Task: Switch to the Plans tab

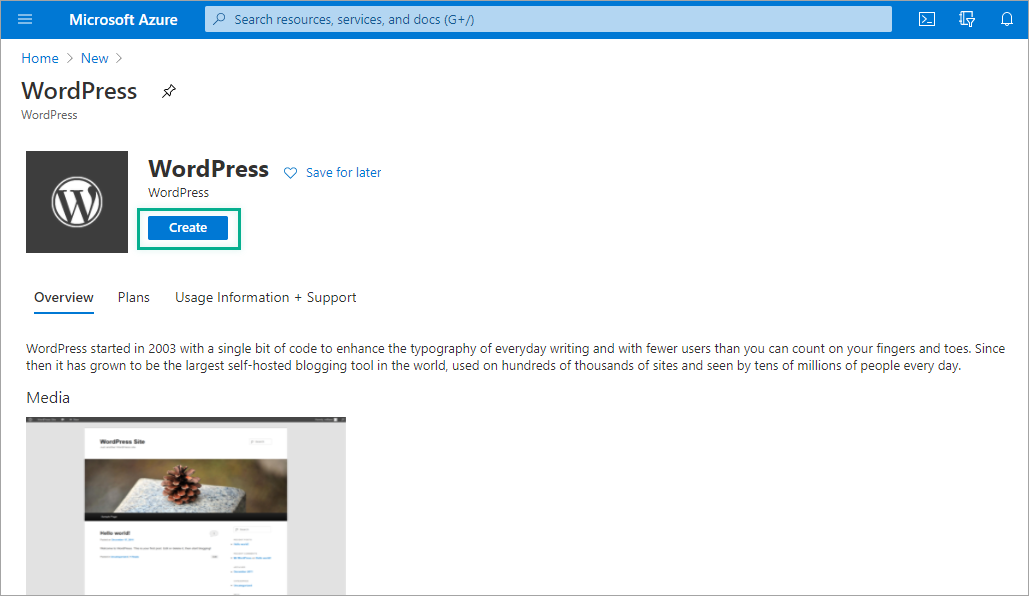Action: (x=134, y=297)
